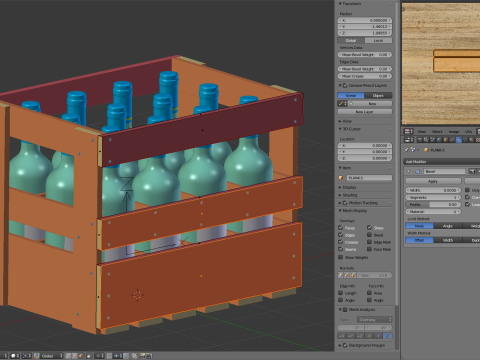Collapse the Transform panel
The height and width of the screenshot is (360, 480).
[x=340, y=4]
